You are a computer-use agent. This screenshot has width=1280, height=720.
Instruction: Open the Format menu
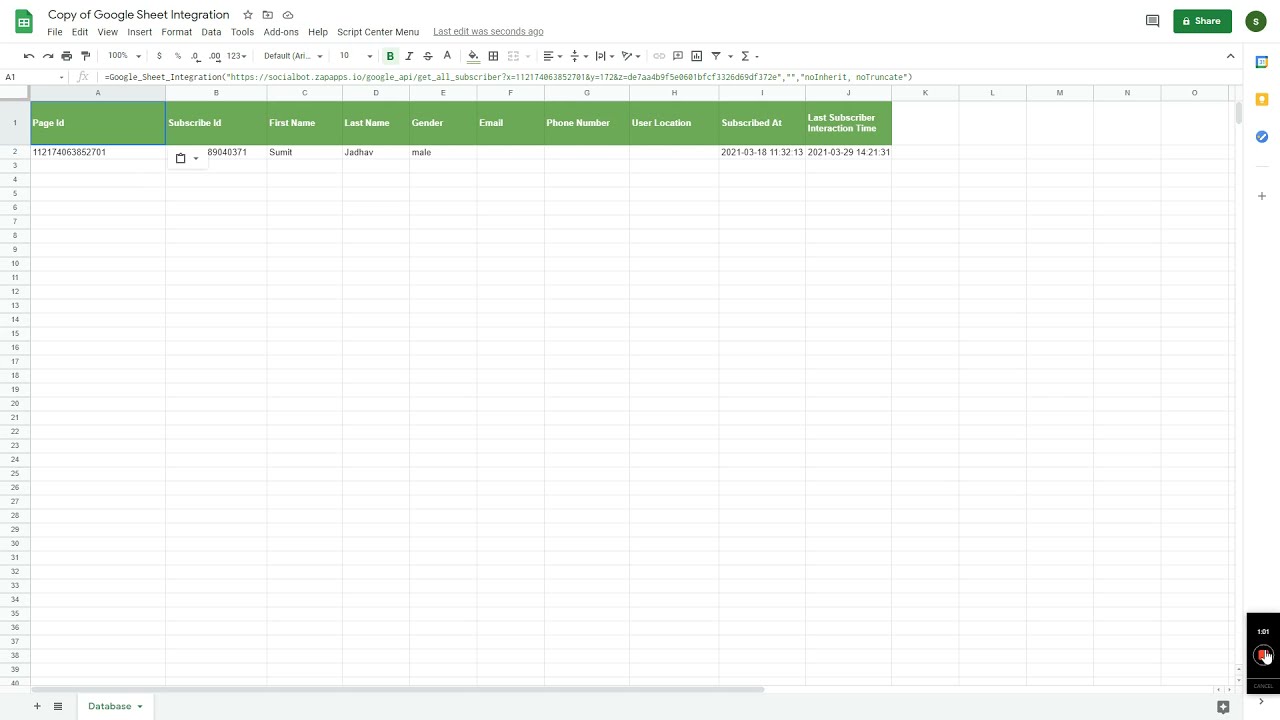point(176,32)
